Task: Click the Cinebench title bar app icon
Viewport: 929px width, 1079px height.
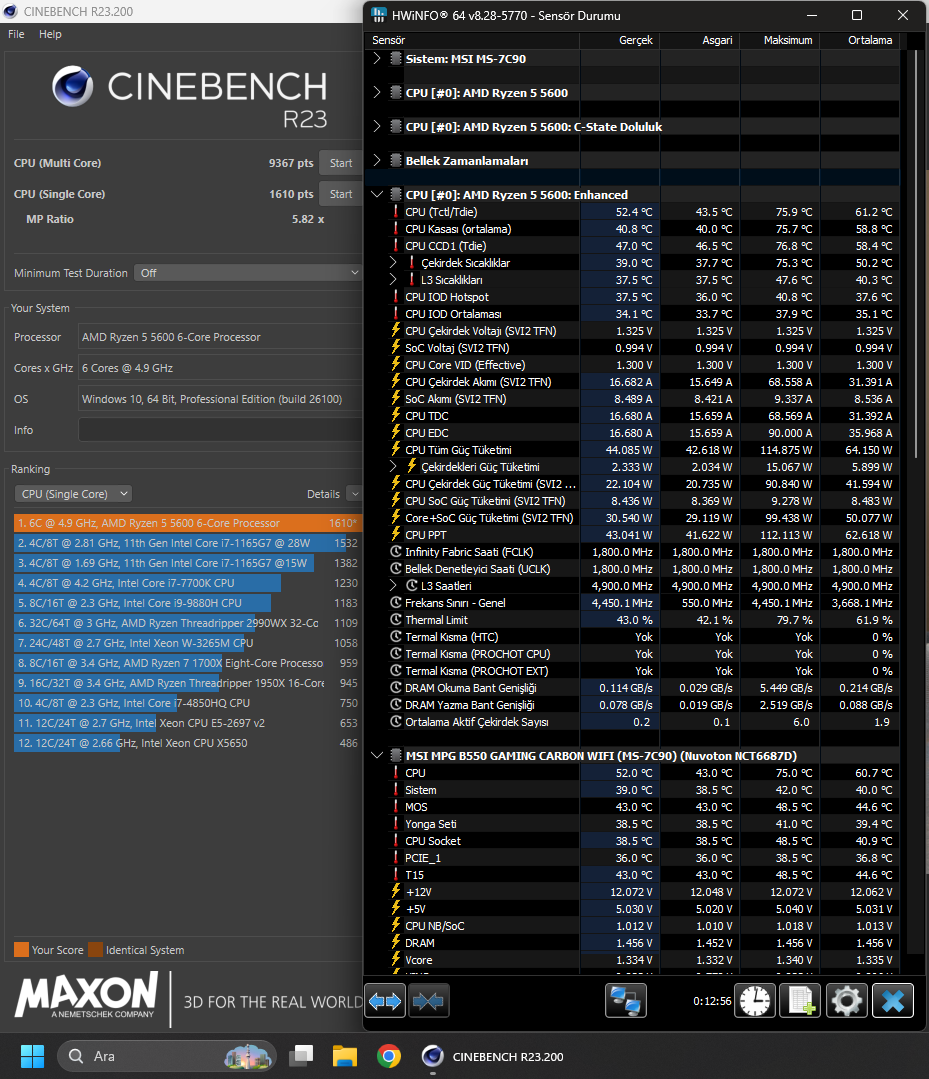Action: pos(10,12)
